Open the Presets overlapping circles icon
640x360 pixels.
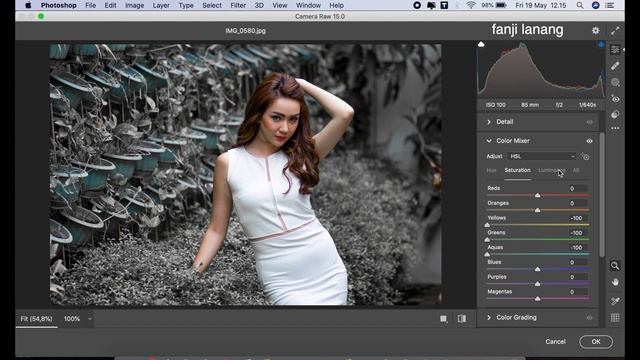tap(615, 115)
